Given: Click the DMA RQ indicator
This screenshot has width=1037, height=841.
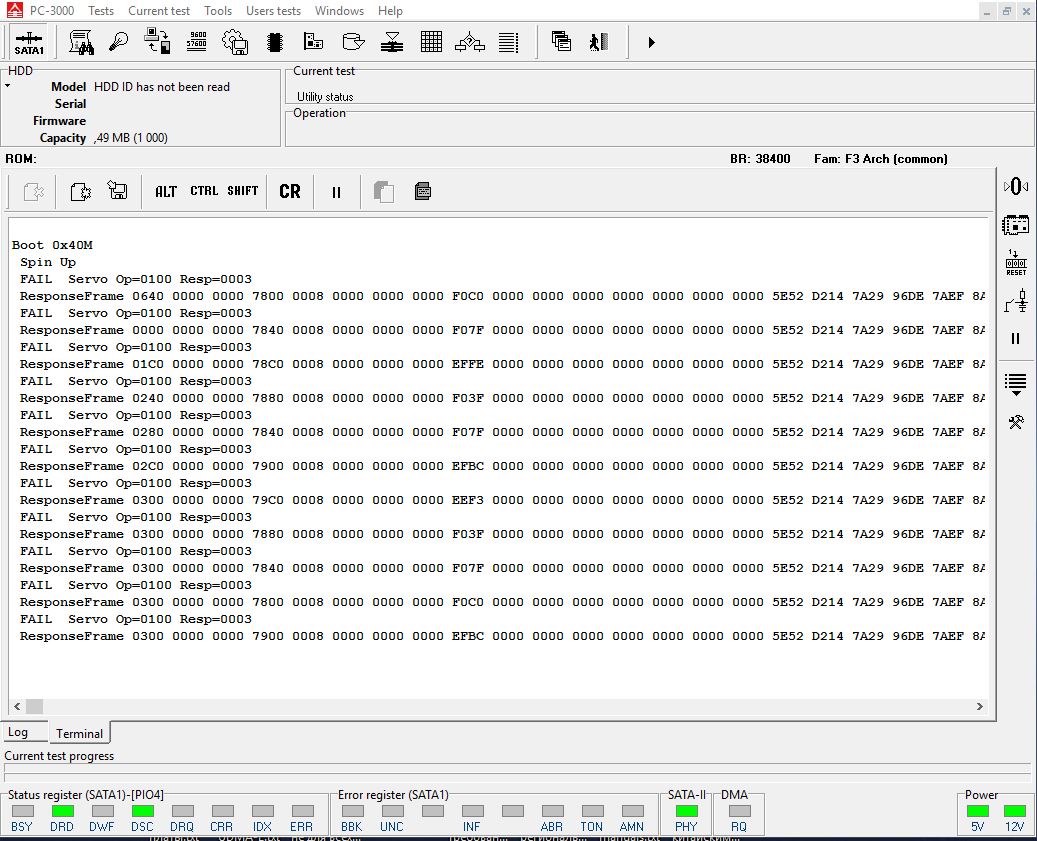Looking at the screenshot, I should (739, 811).
